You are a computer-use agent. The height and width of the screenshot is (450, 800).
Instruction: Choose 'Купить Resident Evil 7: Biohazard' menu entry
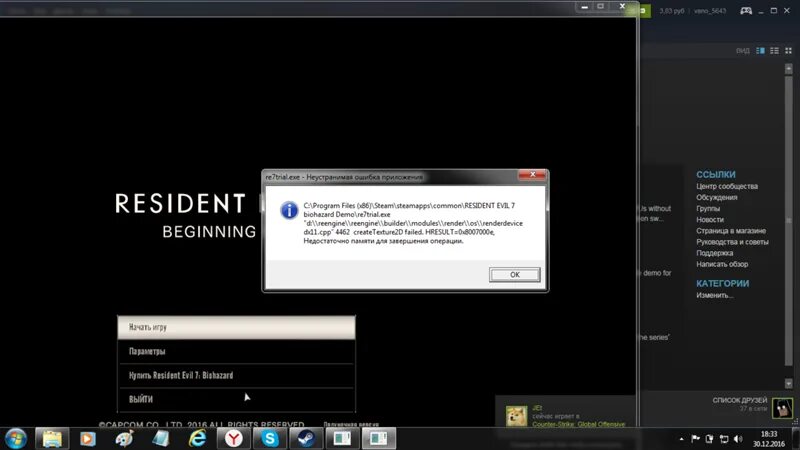236,375
